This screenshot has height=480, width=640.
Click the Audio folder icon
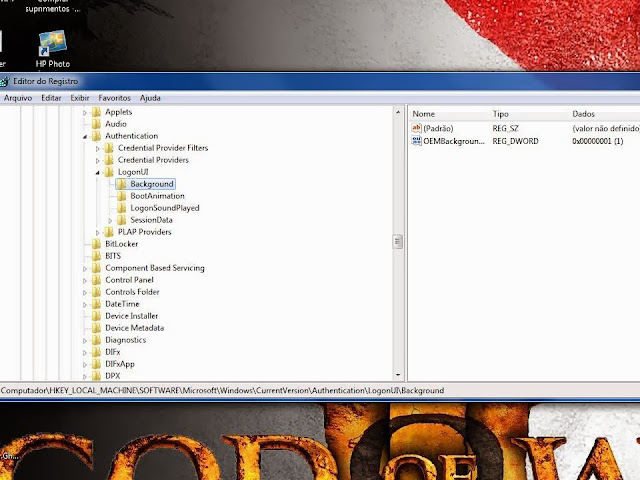96,124
